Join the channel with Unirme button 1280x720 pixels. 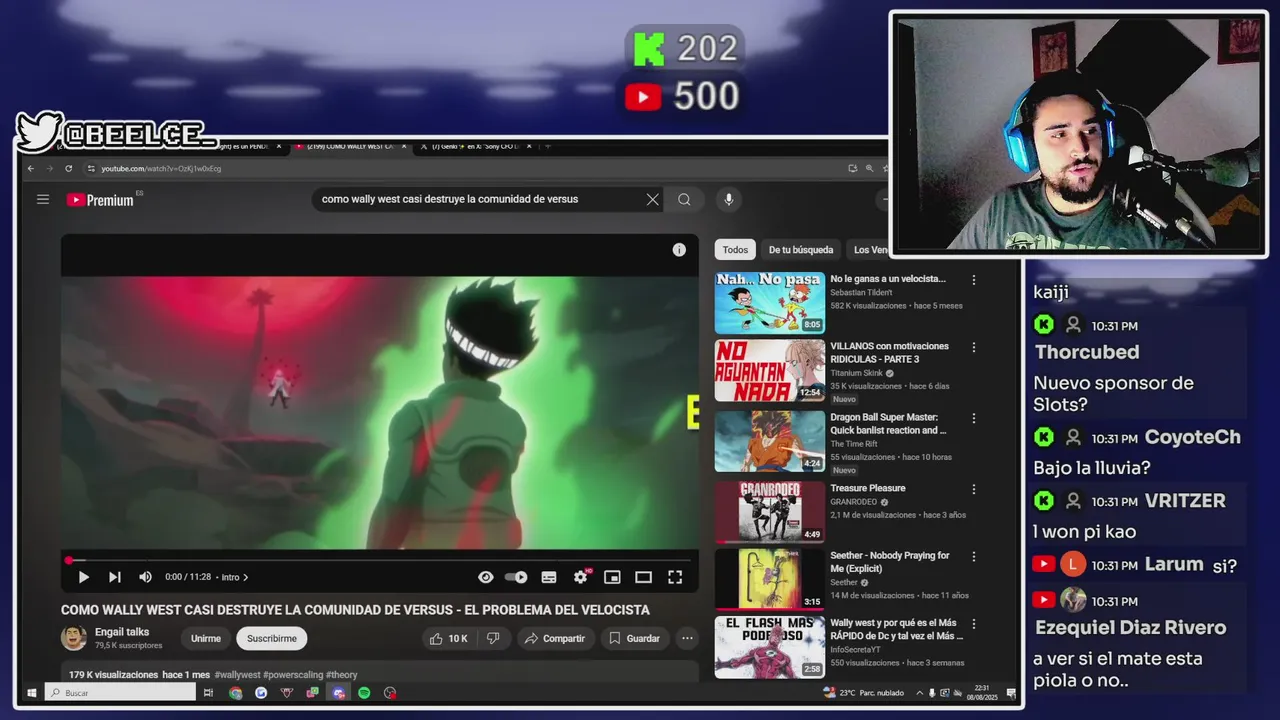[x=206, y=638]
